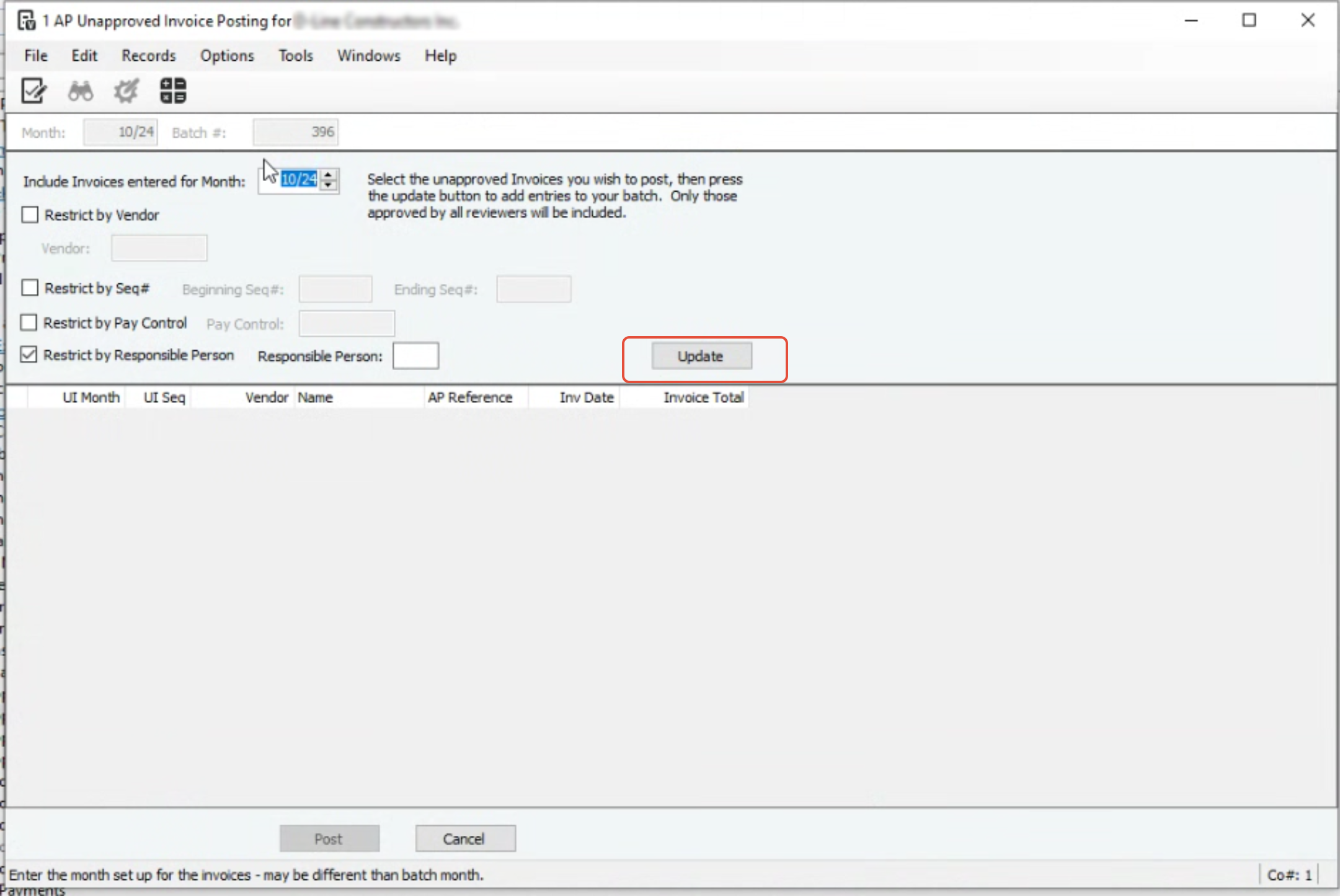Screen dimensions: 1340x896
Task: Click the Invoice Total column header
Action: tap(703, 397)
